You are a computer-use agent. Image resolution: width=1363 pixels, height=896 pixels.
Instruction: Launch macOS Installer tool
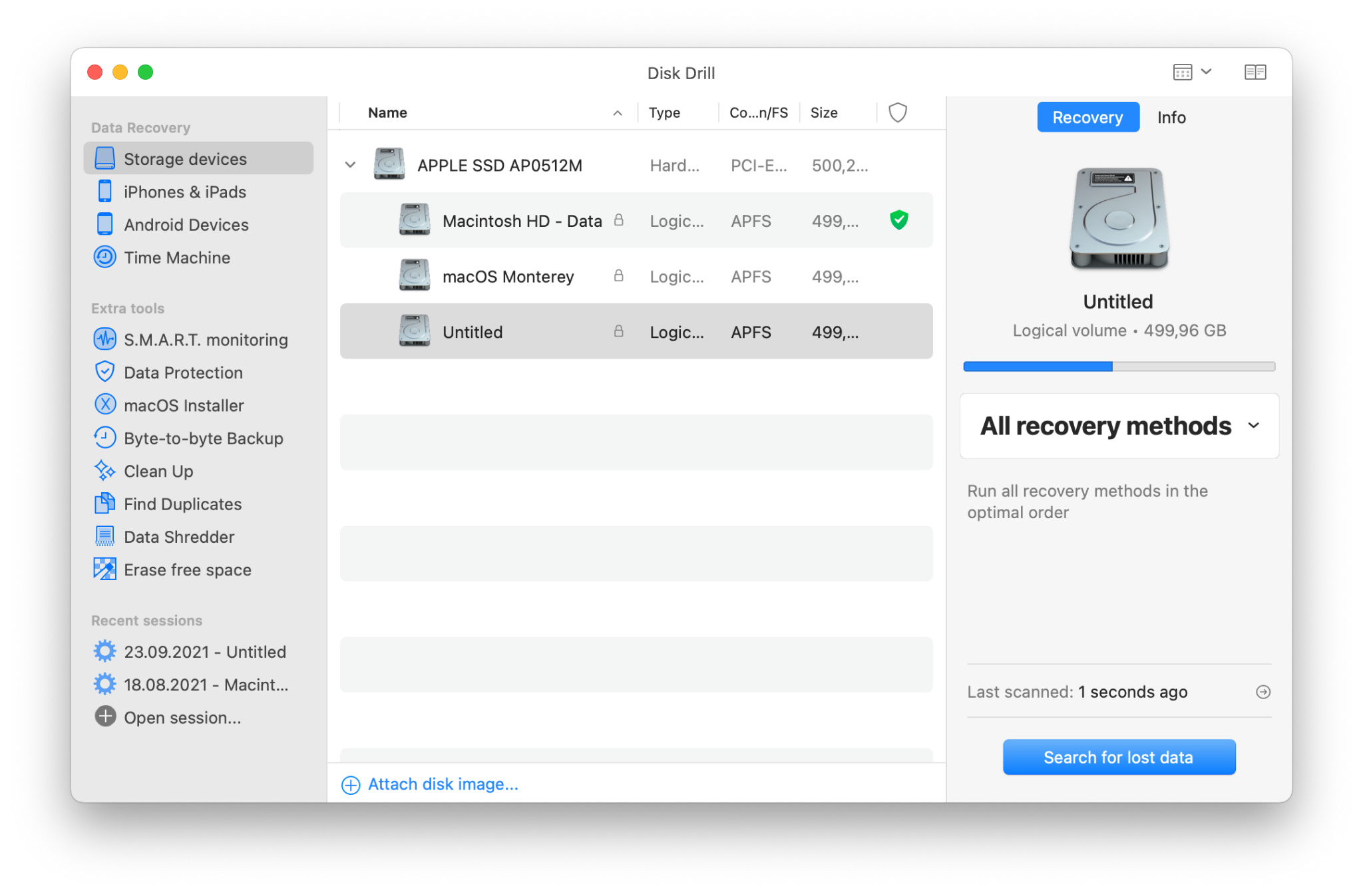(x=183, y=405)
